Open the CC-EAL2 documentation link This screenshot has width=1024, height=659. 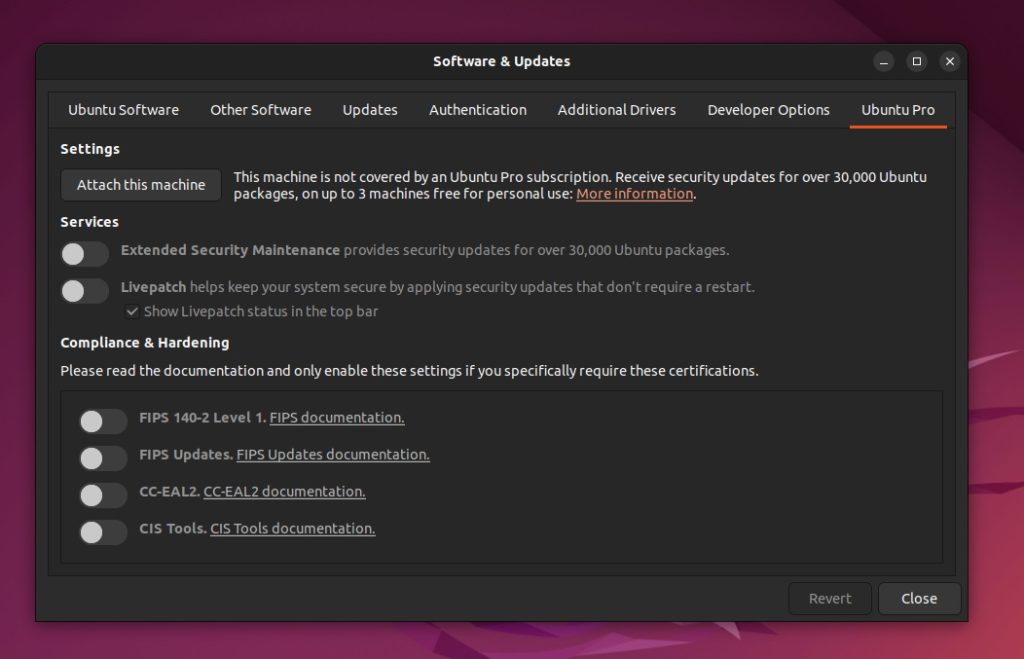(x=284, y=492)
